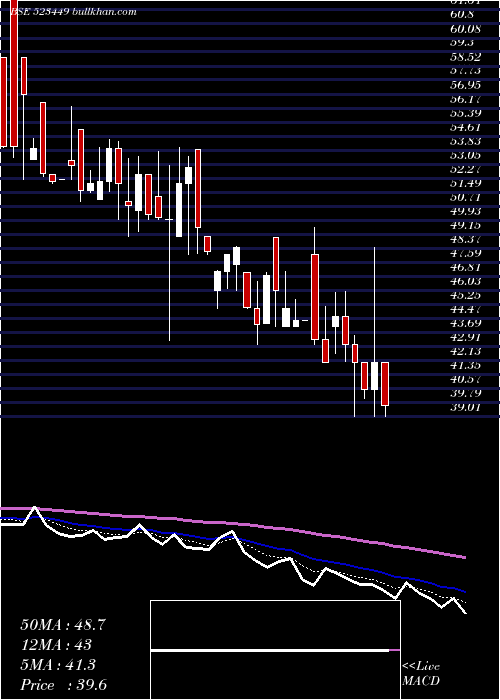Click the 46.81 price axis value
The image size is (500, 700).
point(465,267)
